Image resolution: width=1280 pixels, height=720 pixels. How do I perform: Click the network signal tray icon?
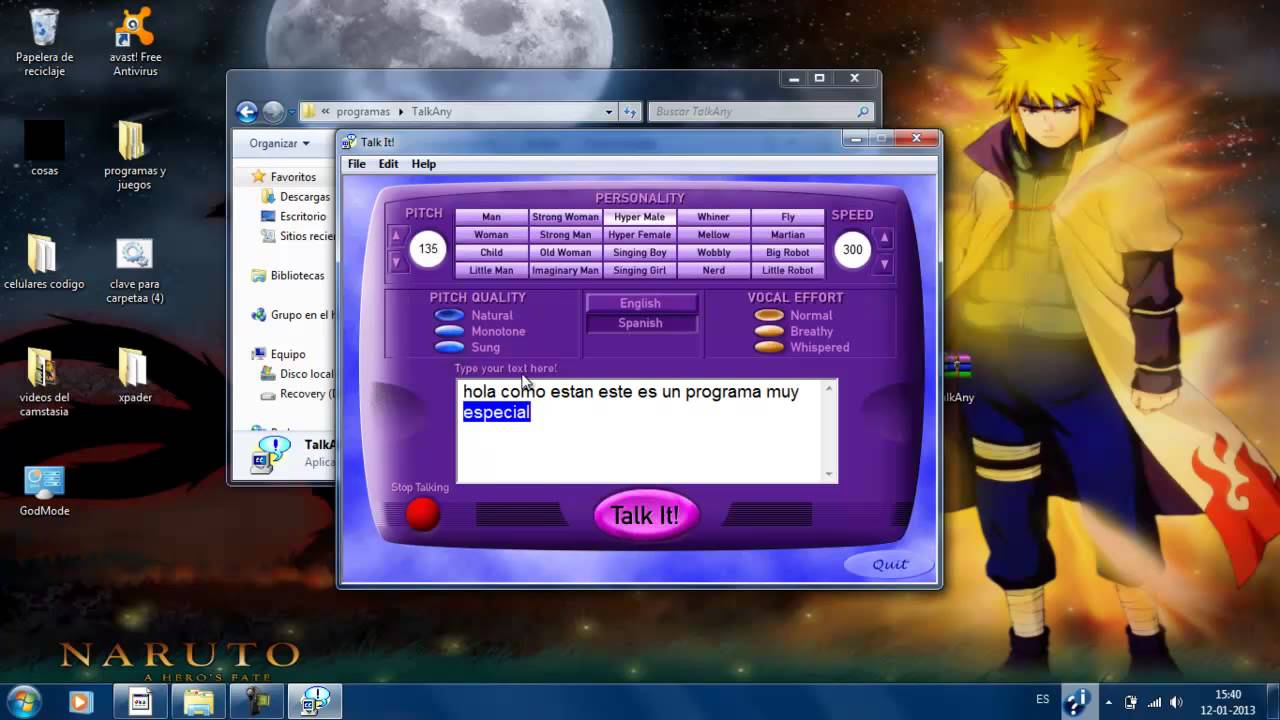1154,702
